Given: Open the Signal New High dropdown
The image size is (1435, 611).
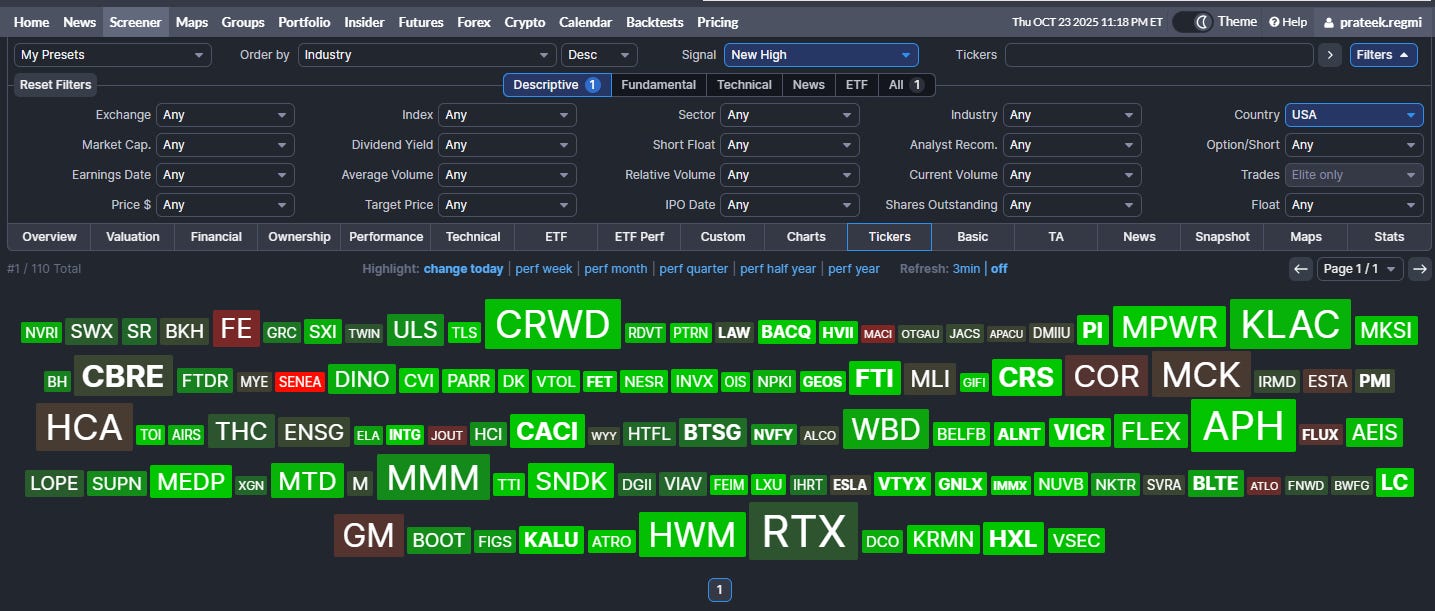Looking at the screenshot, I should [x=821, y=55].
